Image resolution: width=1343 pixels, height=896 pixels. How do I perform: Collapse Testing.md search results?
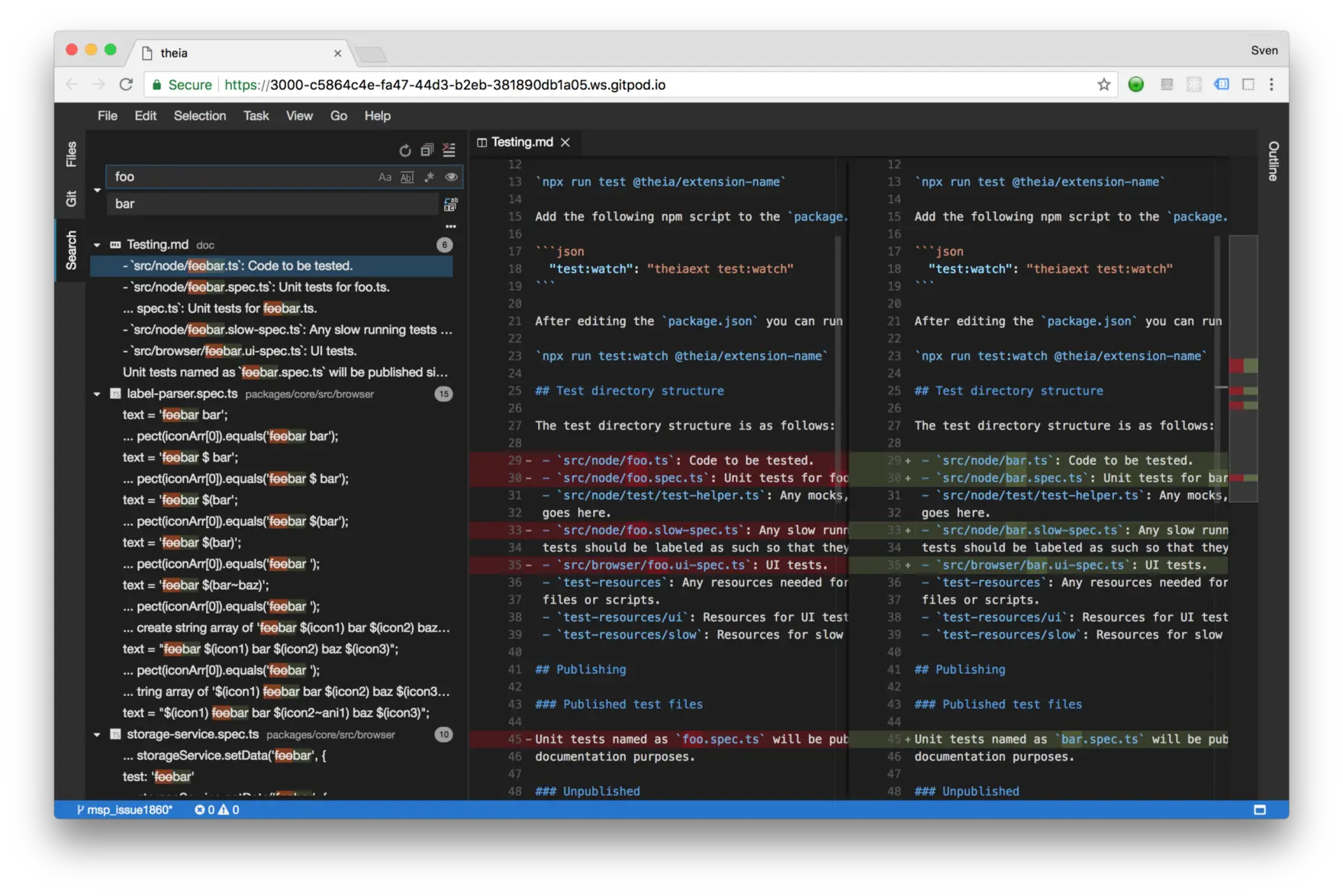(x=97, y=245)
